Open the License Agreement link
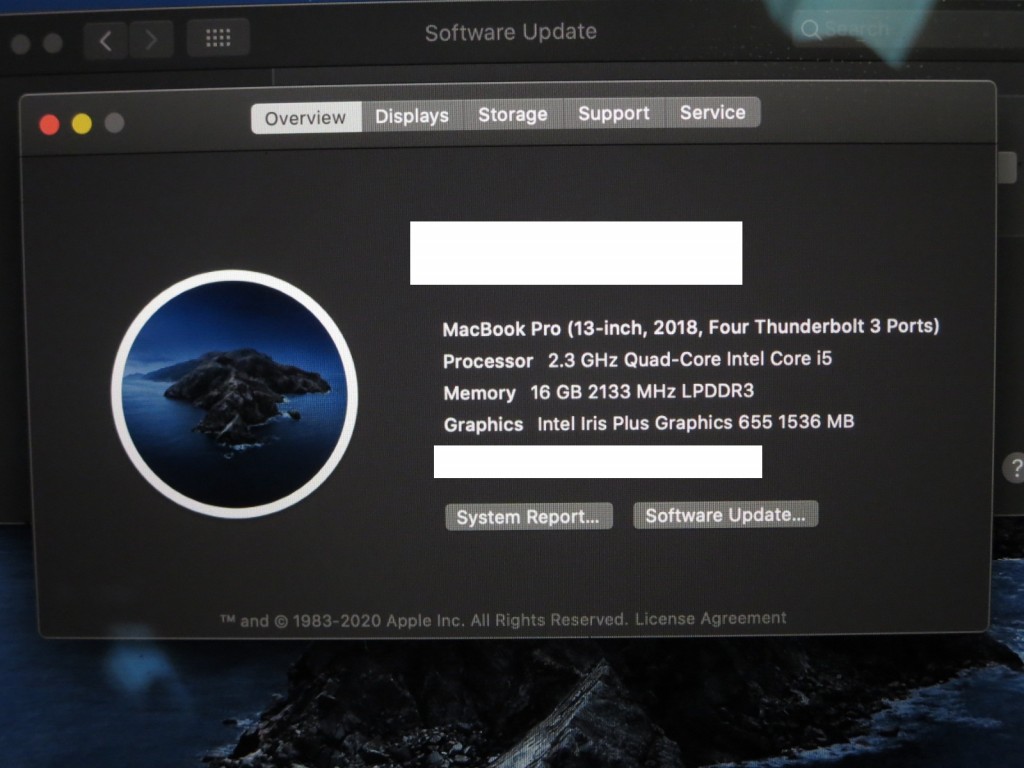1024x768 pixels. click(711, 618)
